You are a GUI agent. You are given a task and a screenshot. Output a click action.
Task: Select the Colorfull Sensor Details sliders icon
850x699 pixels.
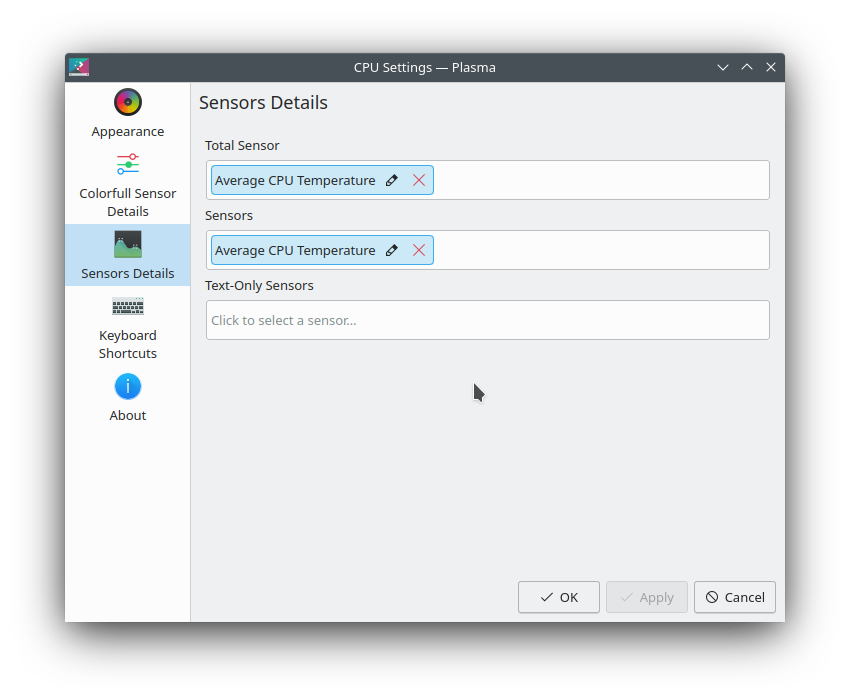pos(128,164)
